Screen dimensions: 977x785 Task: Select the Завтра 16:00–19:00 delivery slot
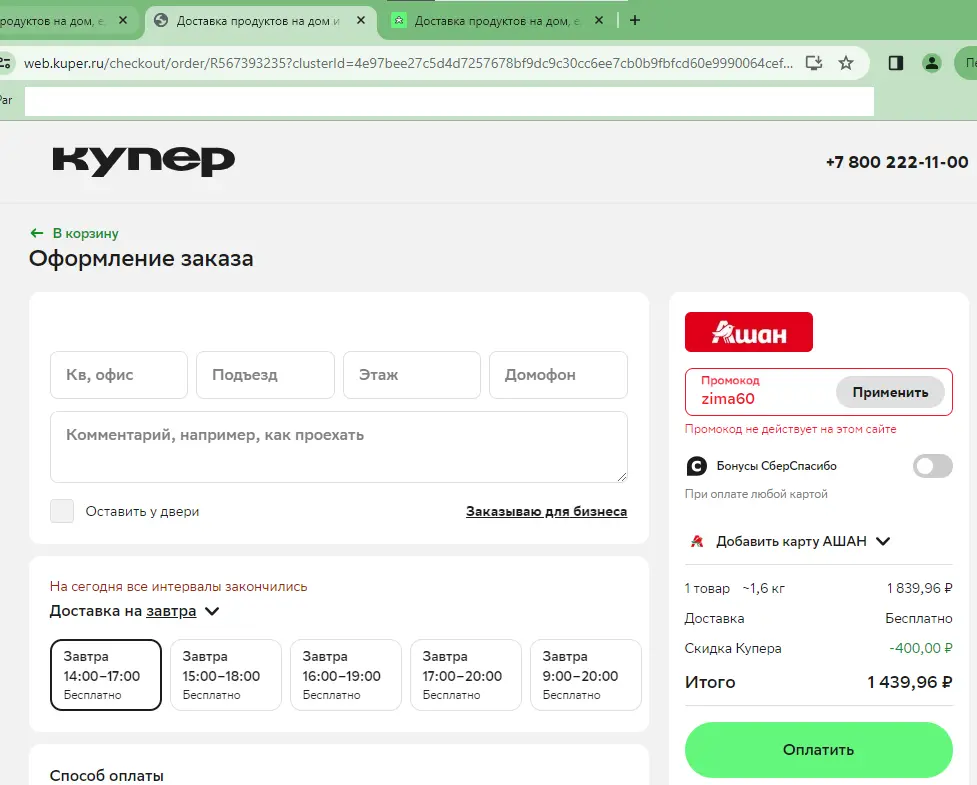[x=346, y=675]
